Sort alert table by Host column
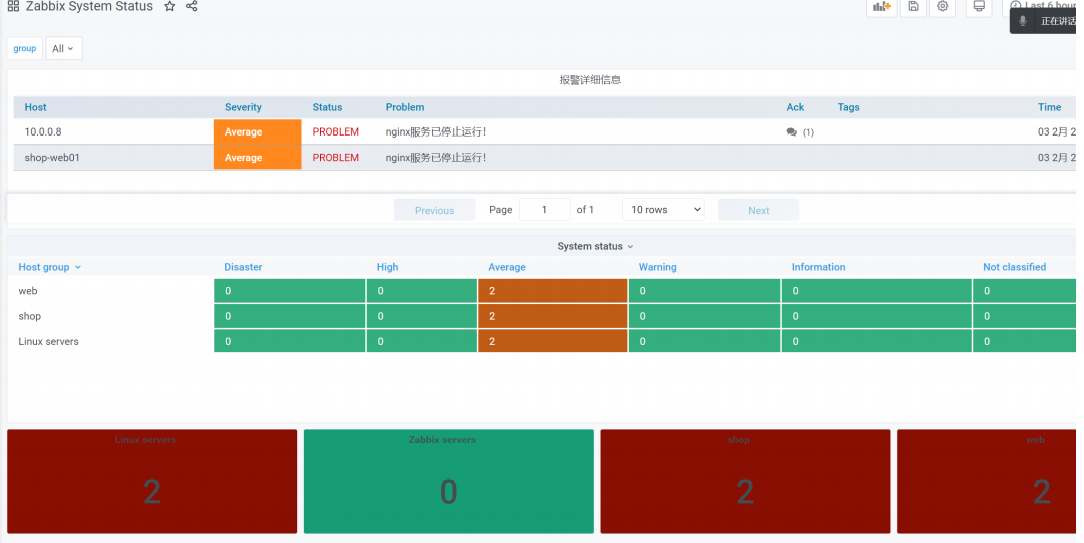The height and width of the screenshot is (543, 1084). click(35, 107)
